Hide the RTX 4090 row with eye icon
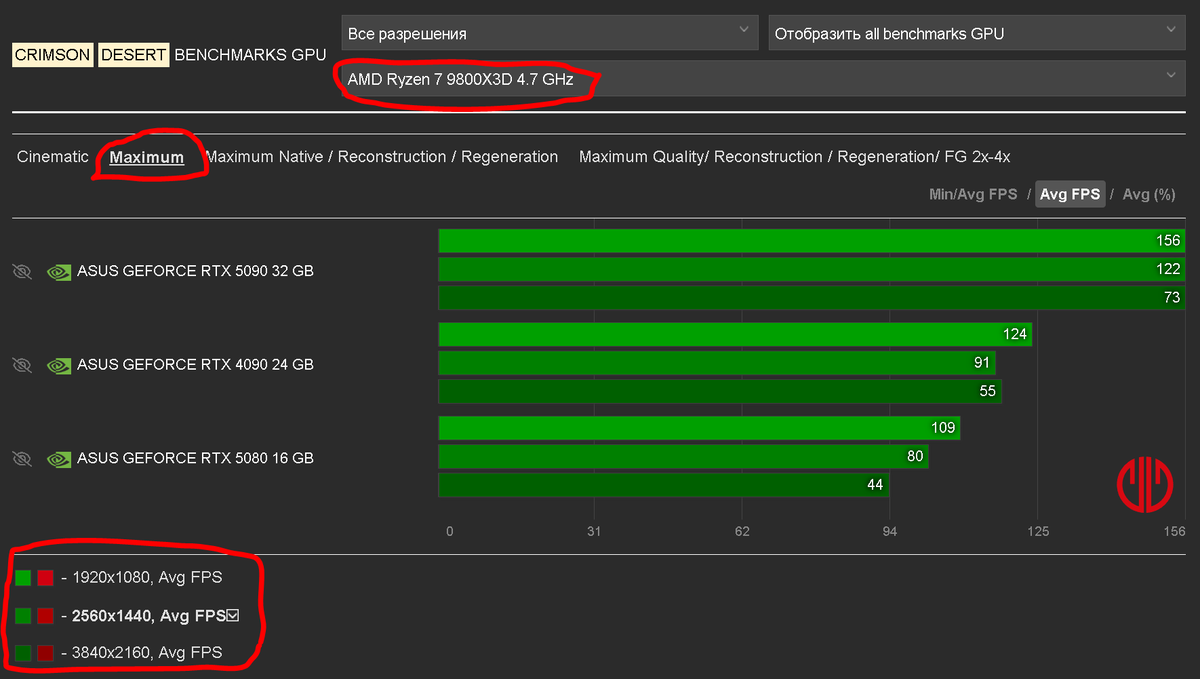Image resolution: width=1200 pixels, height=679 pixels. pyautogui.click(x=22, y=365)
